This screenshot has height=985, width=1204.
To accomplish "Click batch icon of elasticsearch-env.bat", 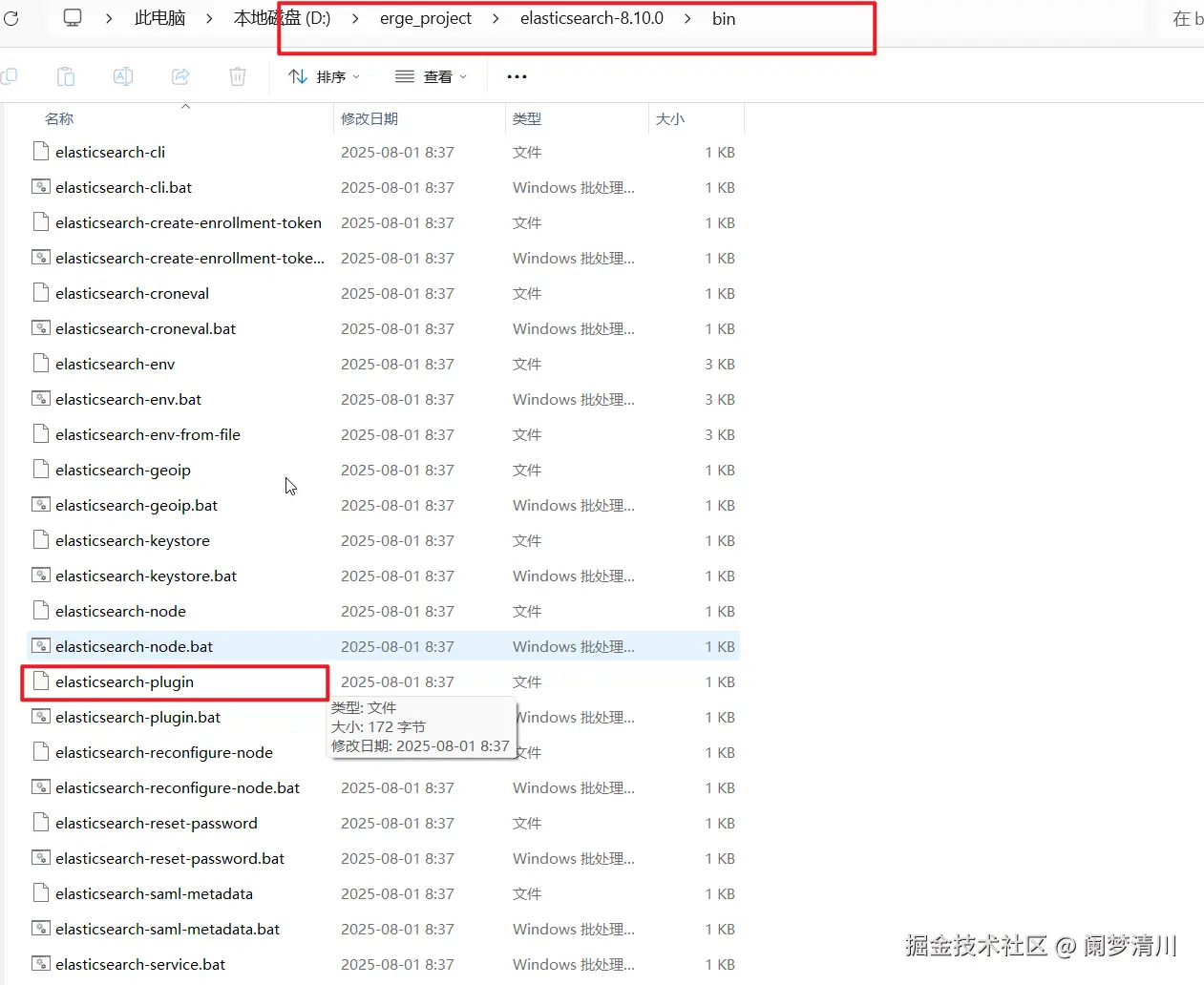I will point(40,399).
